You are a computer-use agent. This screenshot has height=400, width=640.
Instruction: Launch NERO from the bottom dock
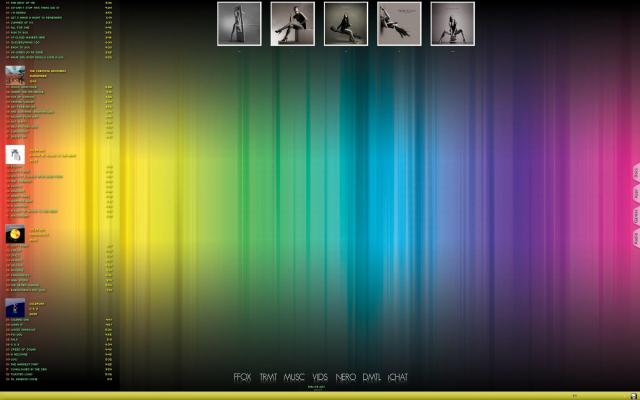pyautogui.click(x=345, y=377)
